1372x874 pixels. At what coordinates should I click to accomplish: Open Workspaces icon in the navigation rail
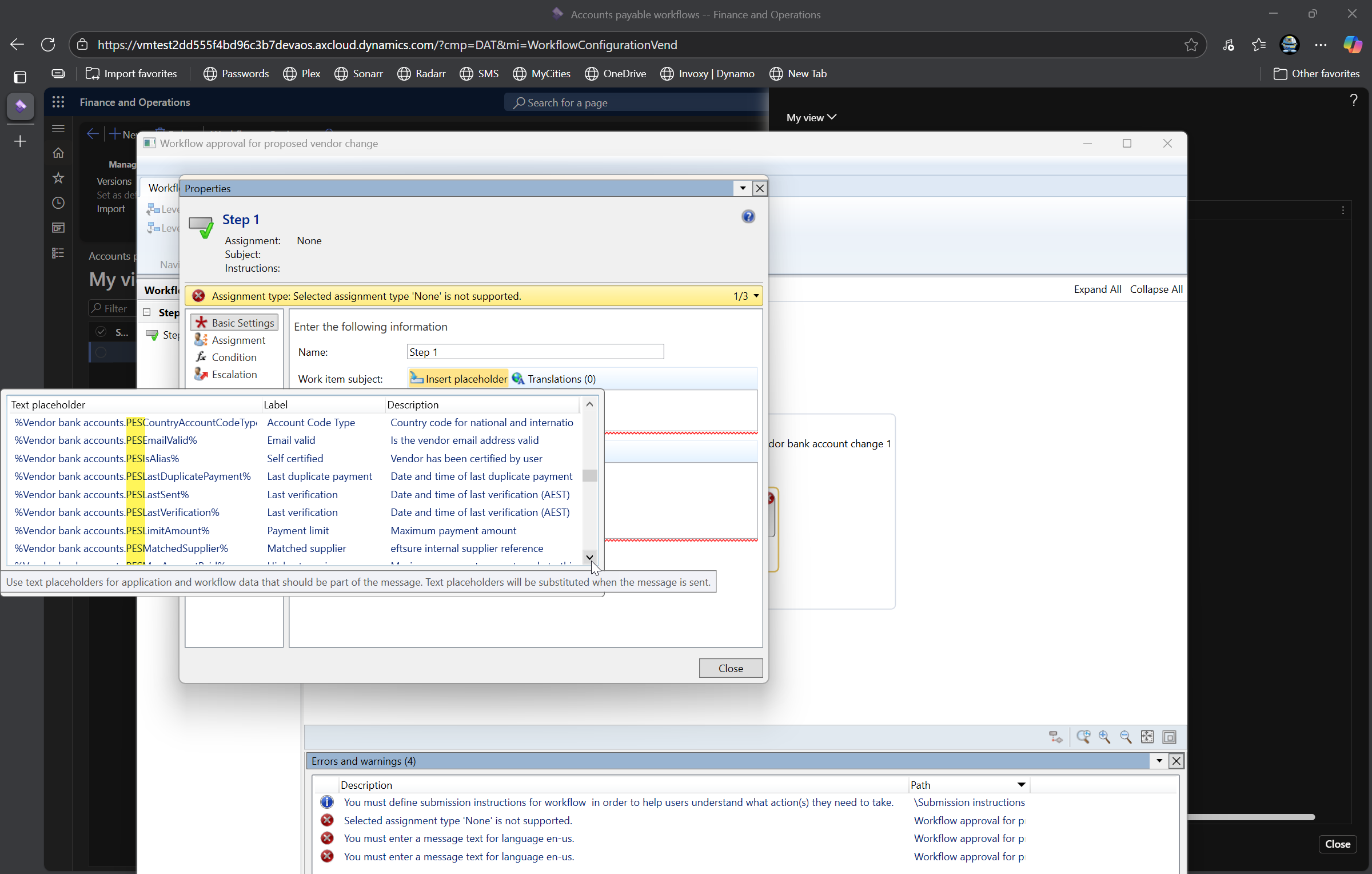(x=58, y=228)
